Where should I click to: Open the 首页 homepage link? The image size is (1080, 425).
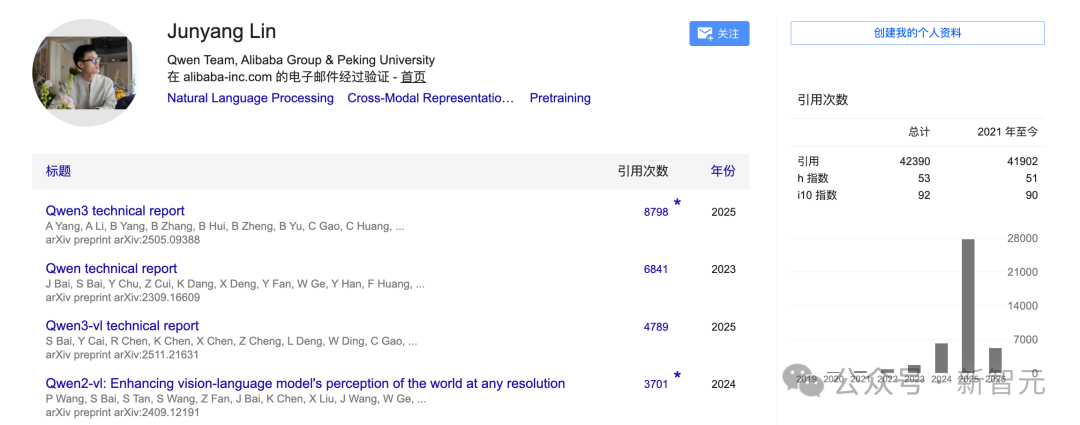click(413, 77)
